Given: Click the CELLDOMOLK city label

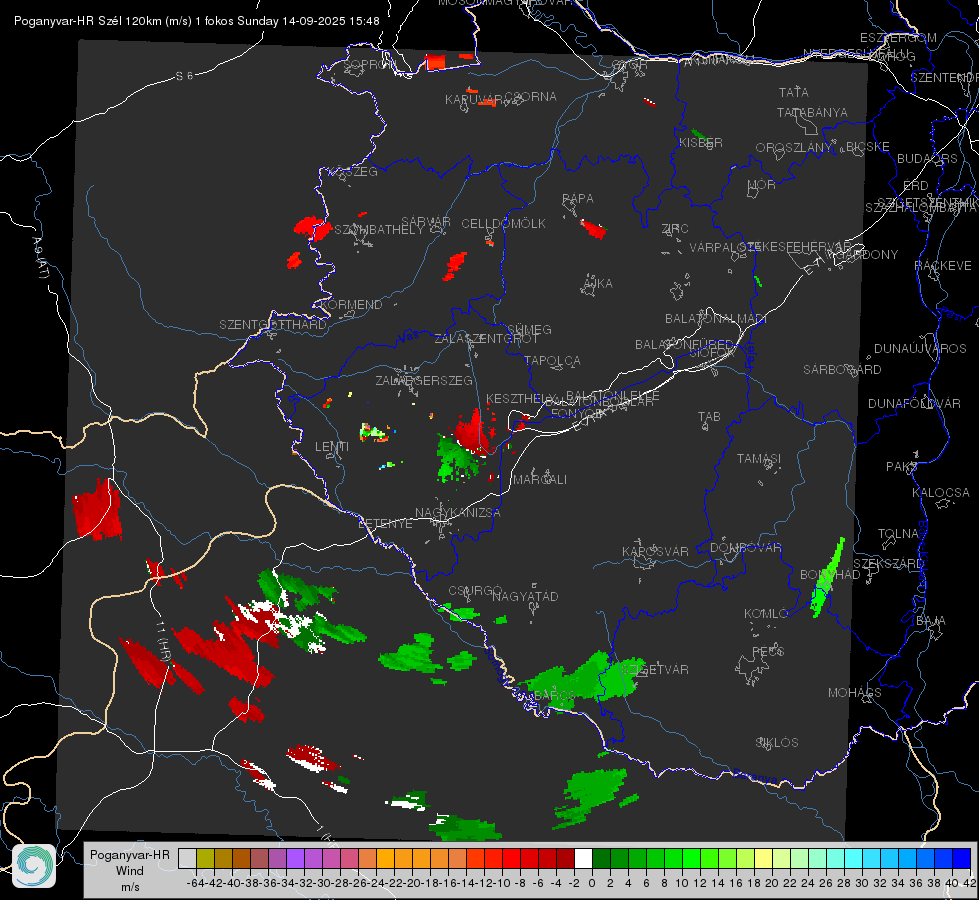Looking at the screenshot, I should 503,223.
